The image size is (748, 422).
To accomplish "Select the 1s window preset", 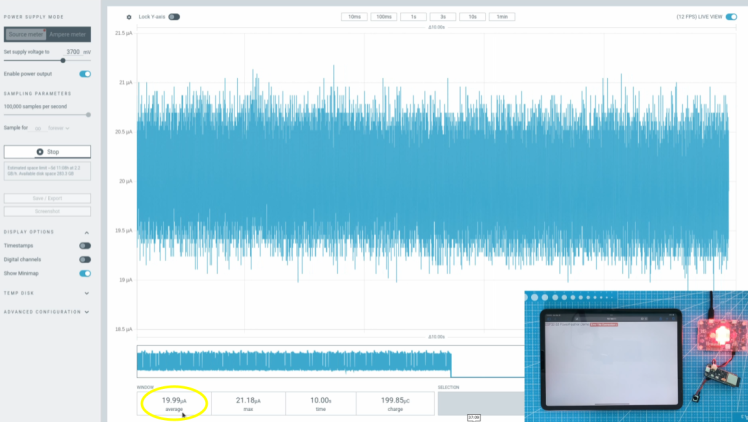I will pos(413,17).
